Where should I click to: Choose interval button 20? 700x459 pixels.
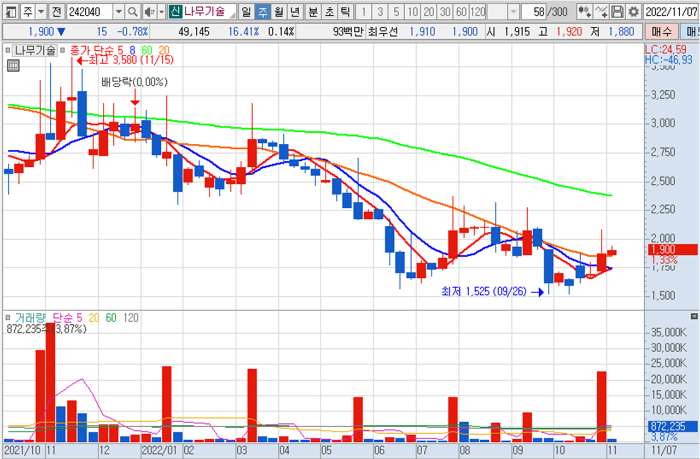[429, 12]
